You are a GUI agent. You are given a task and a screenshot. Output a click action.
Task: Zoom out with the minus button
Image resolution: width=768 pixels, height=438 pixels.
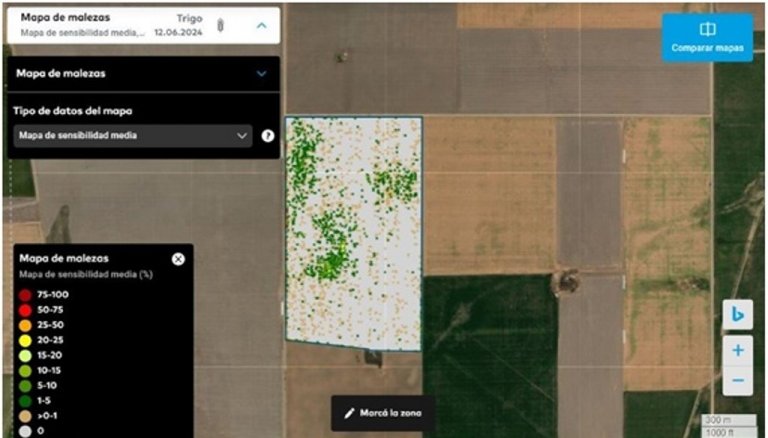(737, 381)
